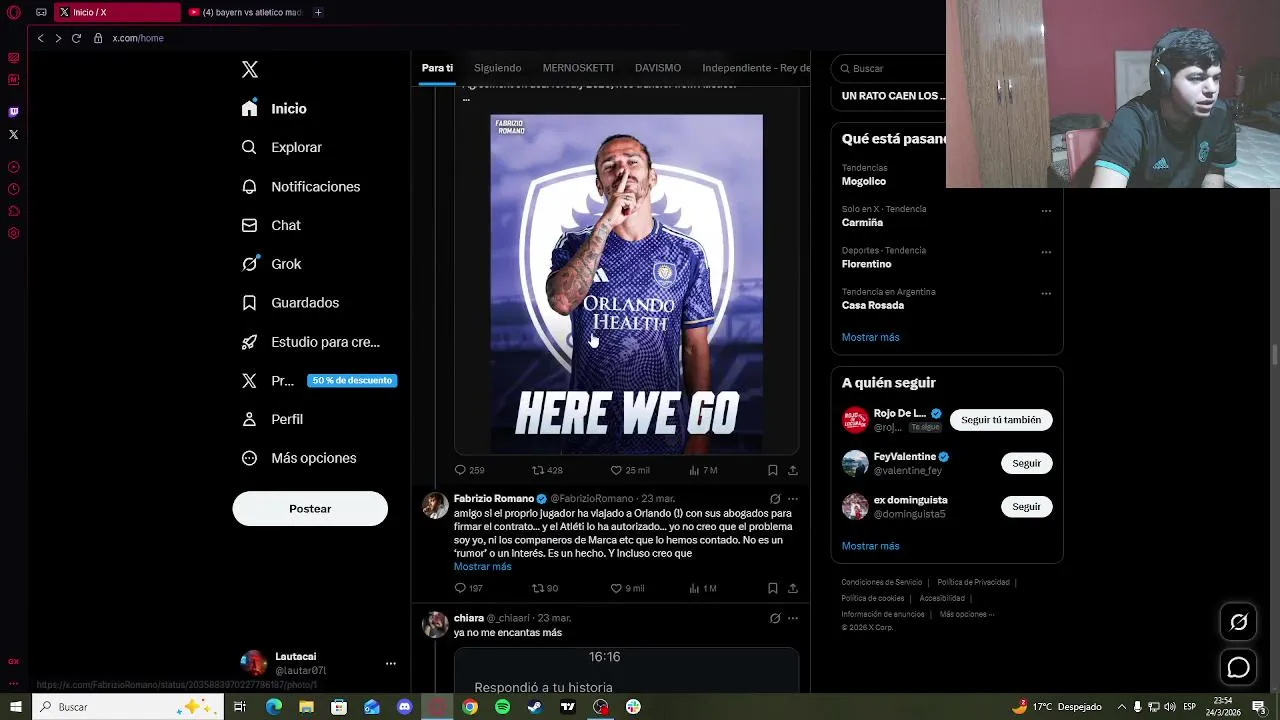Open a new browser tab
This screenshot has width=1280, height=720.
318,12
